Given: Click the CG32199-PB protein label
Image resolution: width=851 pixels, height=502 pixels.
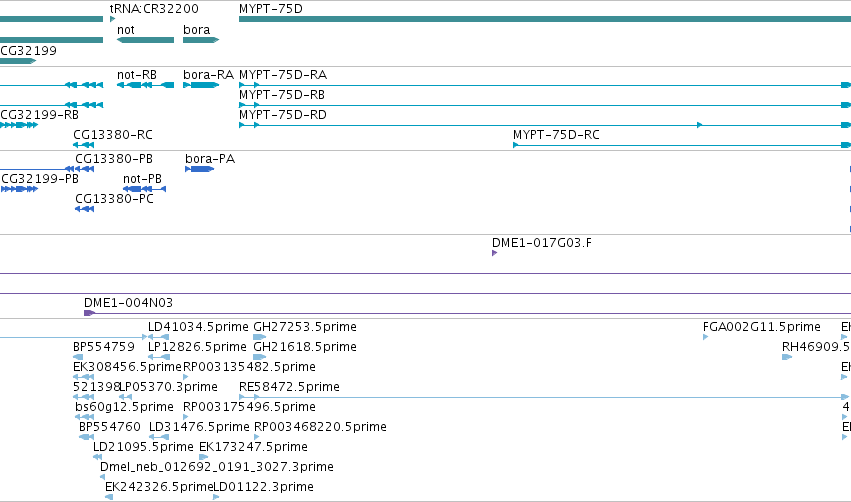Looking at the screenshot, I should (40, 179).
